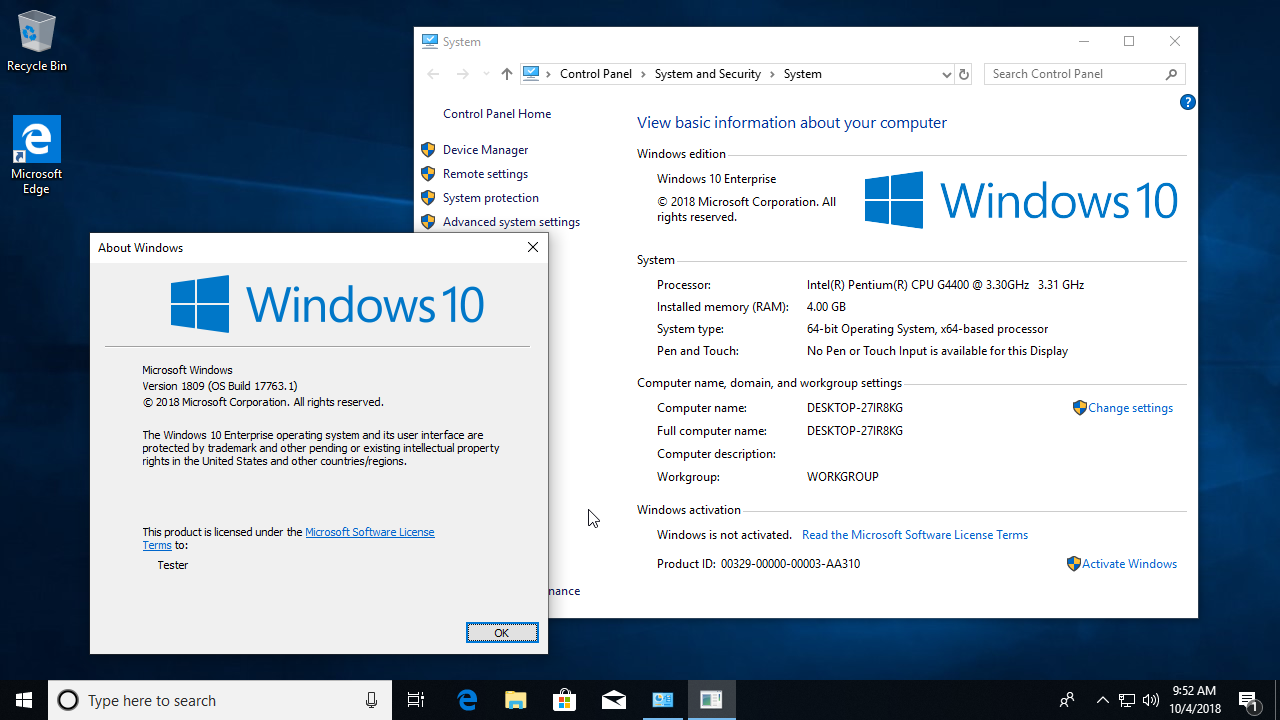
Task: Click the Windows 10 Enterprise edition text
Action: pyautogui.click(x=716, y=179)
